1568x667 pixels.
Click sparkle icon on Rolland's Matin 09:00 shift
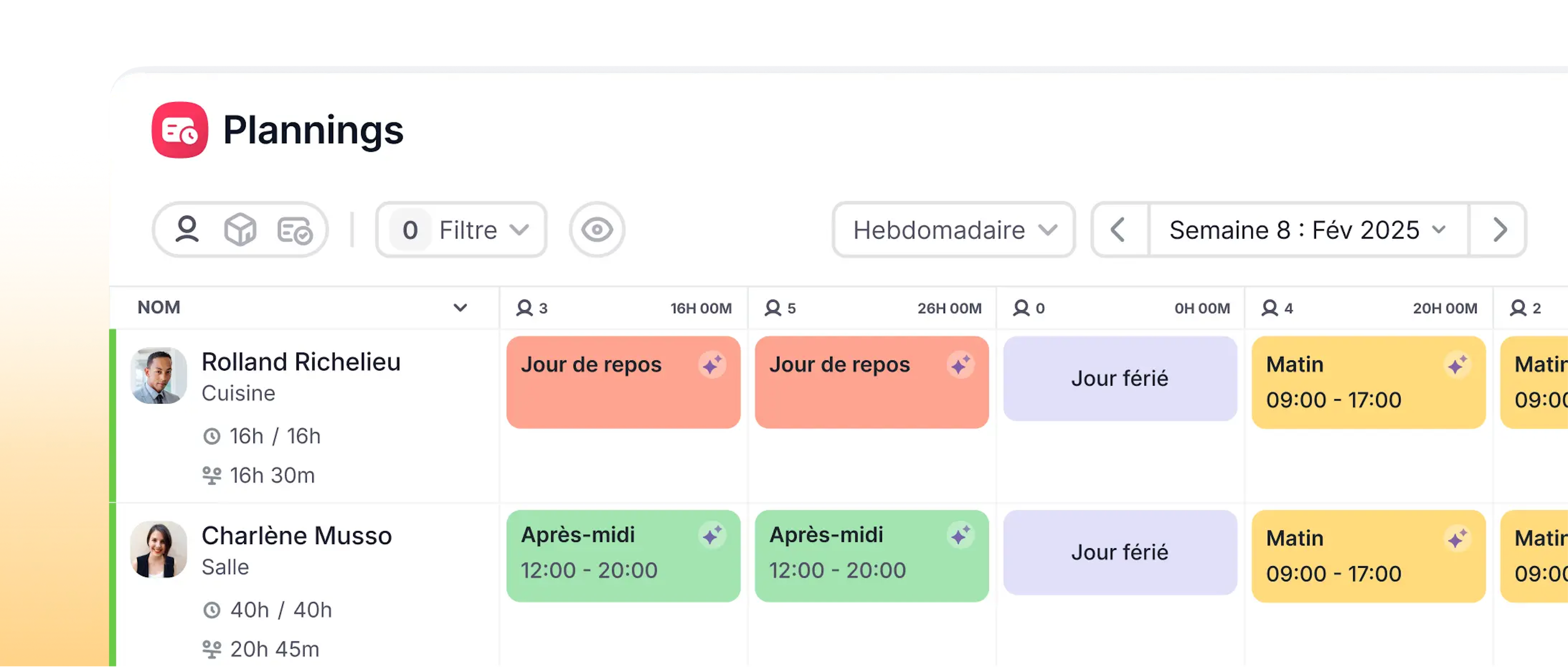(1457, 365)
